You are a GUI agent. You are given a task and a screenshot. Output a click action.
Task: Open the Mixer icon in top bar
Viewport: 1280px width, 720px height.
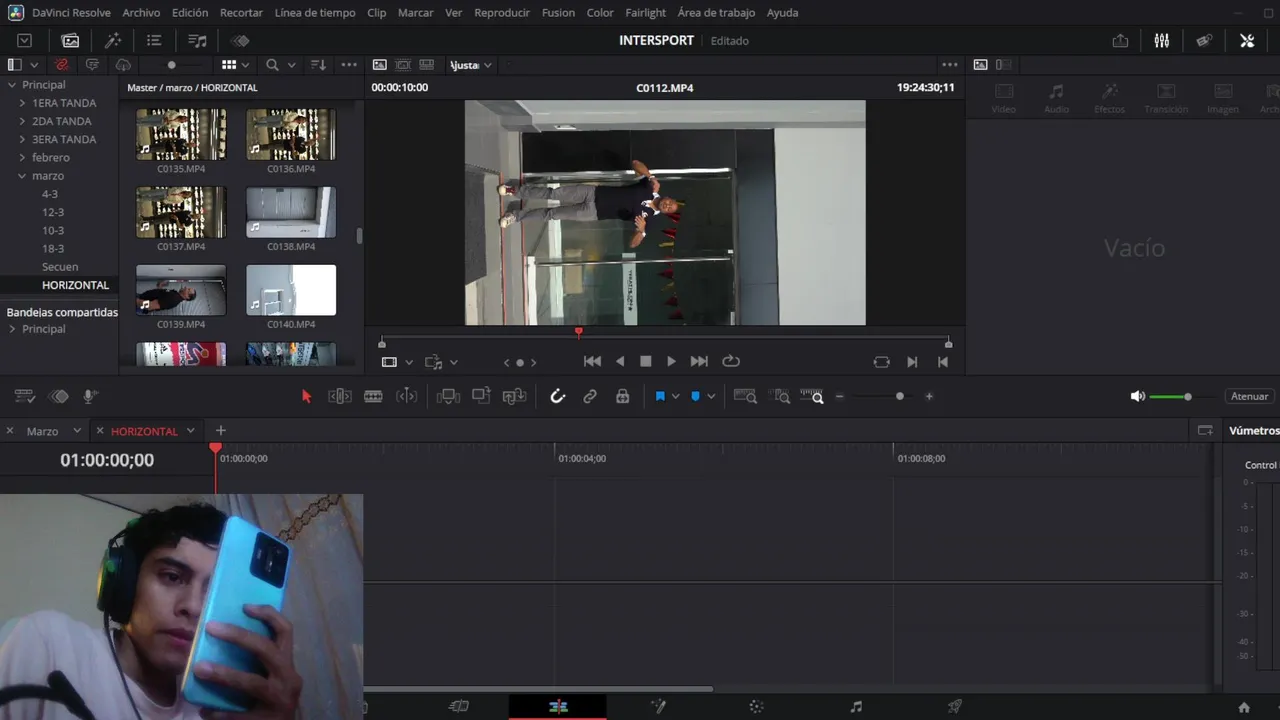1162,40
